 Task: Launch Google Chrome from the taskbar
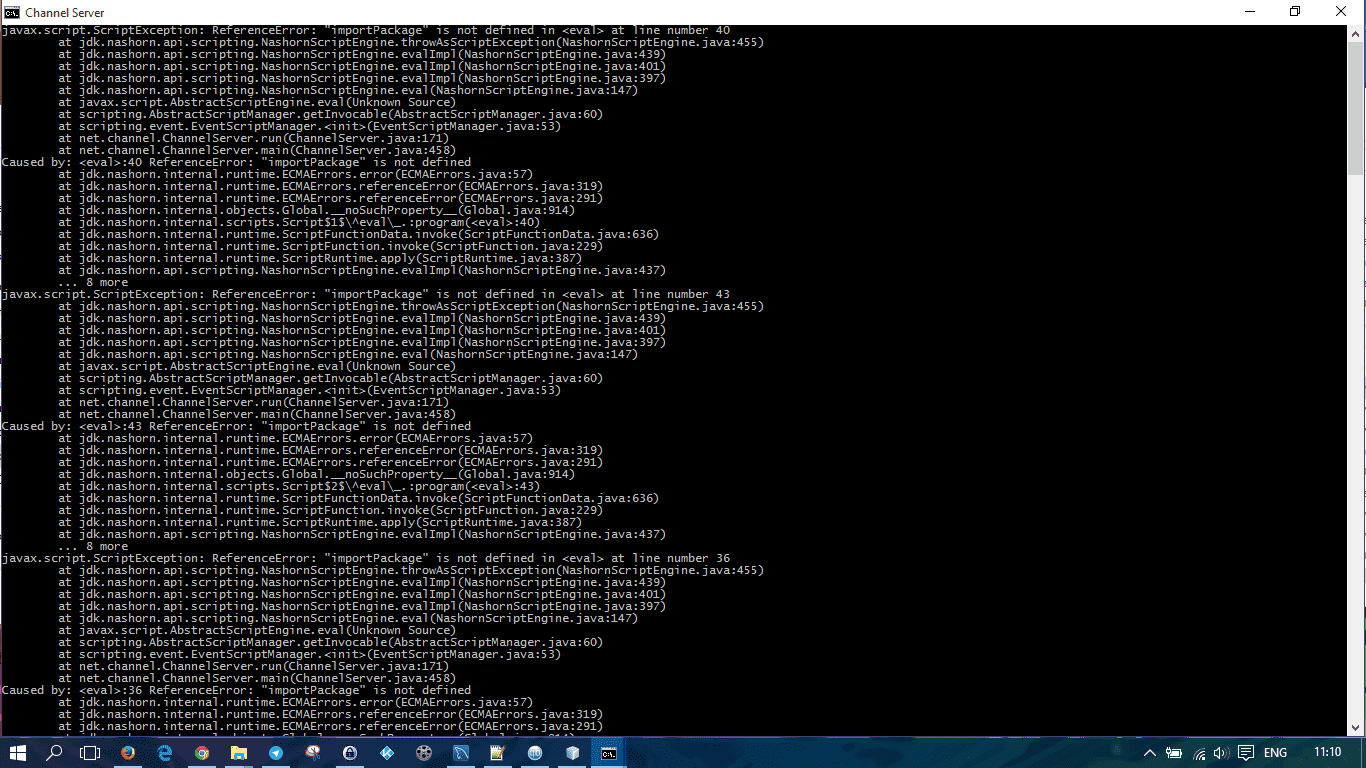point(202,752)
